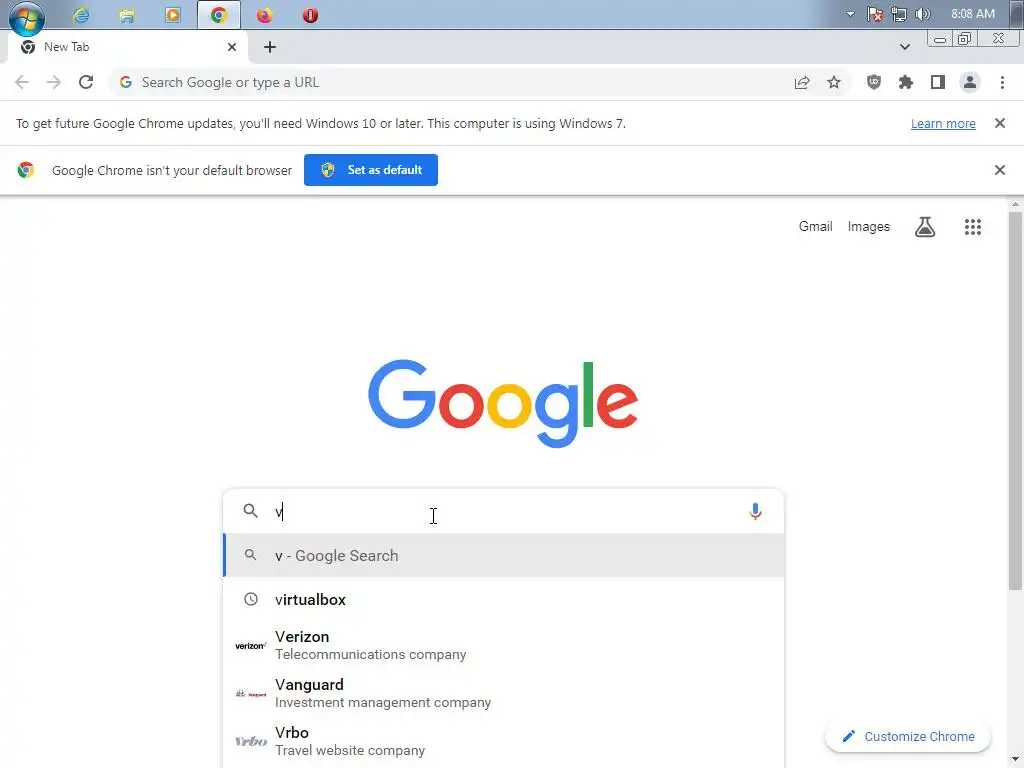The image size is (1024, 768).
Task: Show hidden system tray icons
Action: pos(850,14)
